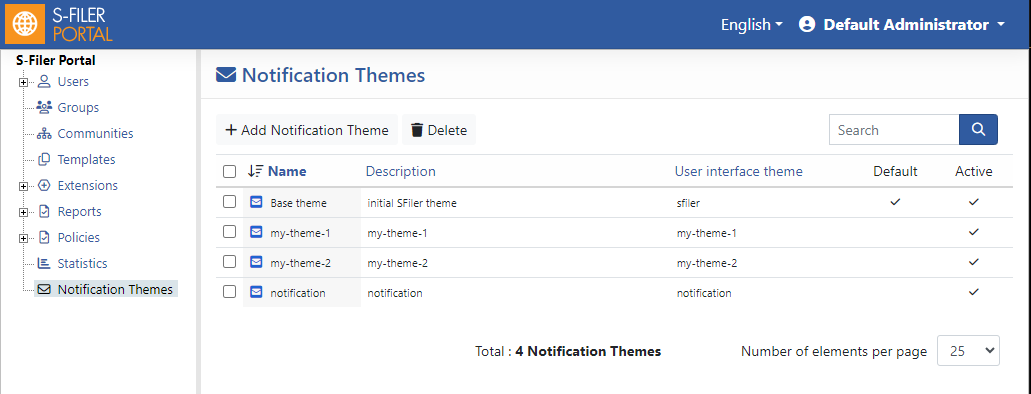Open the English language dropdown
Image resolution: width=1031 pixels, height=394 pixels.
[752, 25]
